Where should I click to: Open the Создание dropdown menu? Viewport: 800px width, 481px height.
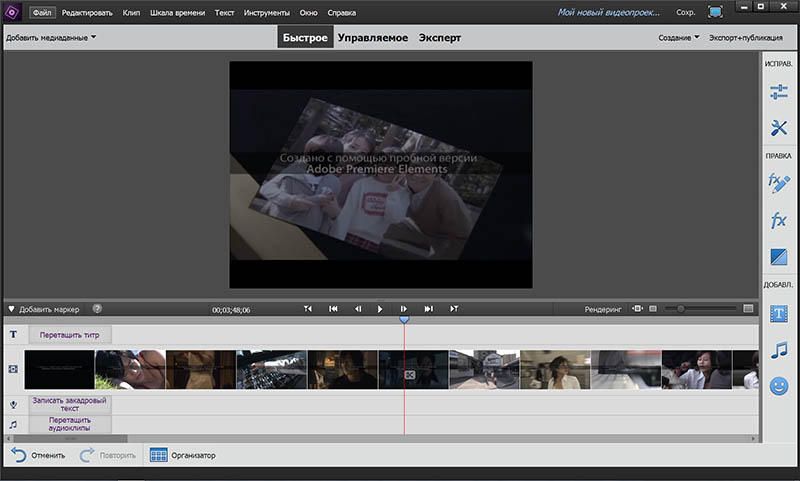pyautogui.click(x=679, y=38)
